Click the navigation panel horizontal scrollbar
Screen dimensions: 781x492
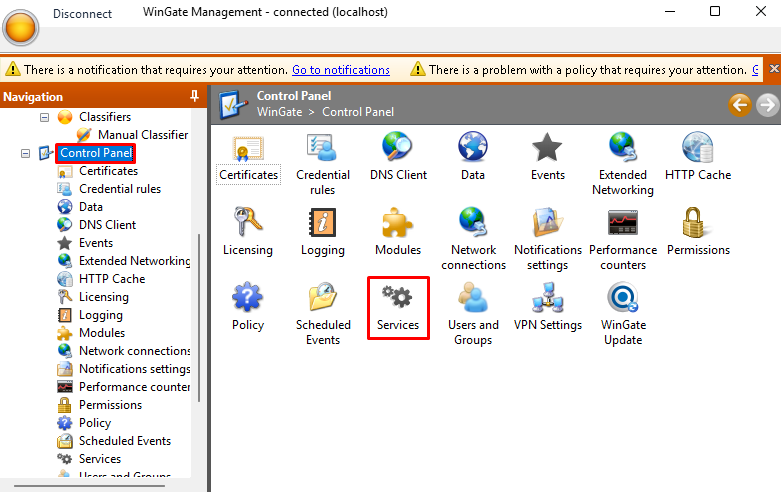[x=90, y=486]
